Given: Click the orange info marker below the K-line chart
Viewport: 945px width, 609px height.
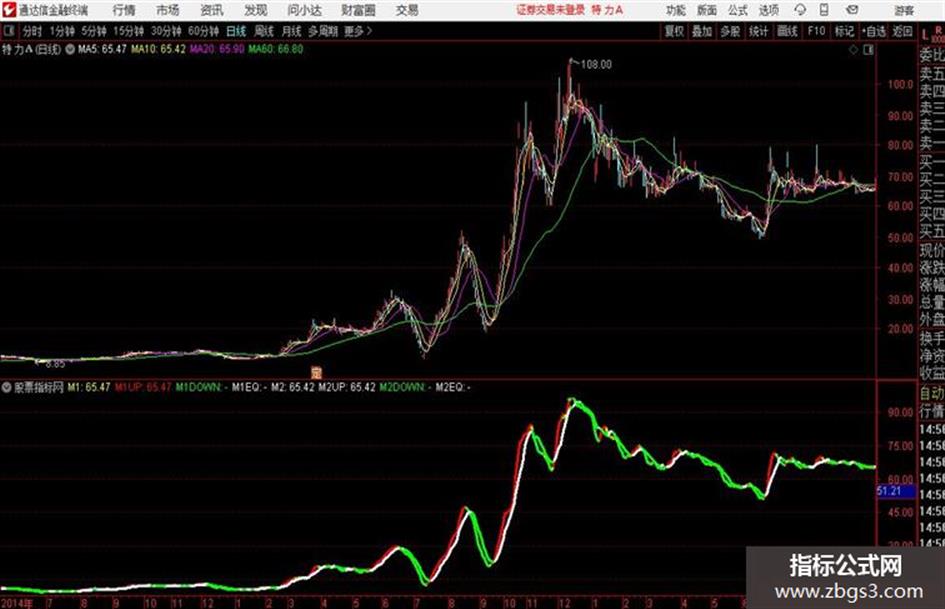Looking at the screenshot, I should [x=316, y=372].
